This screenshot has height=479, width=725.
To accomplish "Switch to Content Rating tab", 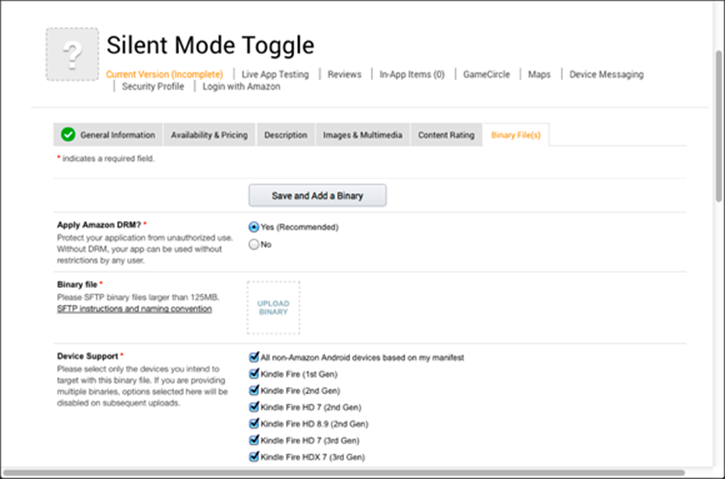I will click(446, 135).
